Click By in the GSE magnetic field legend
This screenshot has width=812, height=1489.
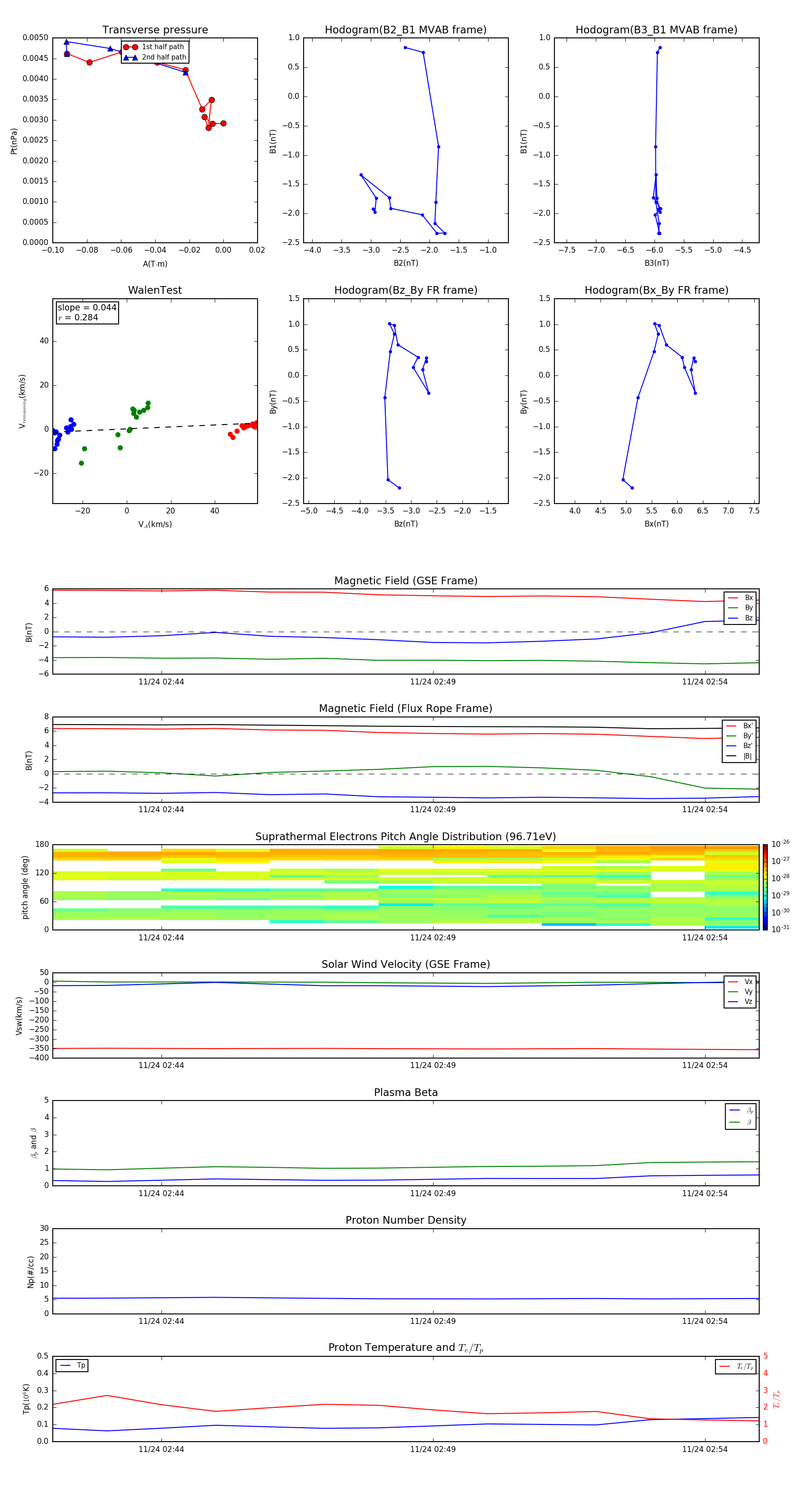[x=741, y=608]
